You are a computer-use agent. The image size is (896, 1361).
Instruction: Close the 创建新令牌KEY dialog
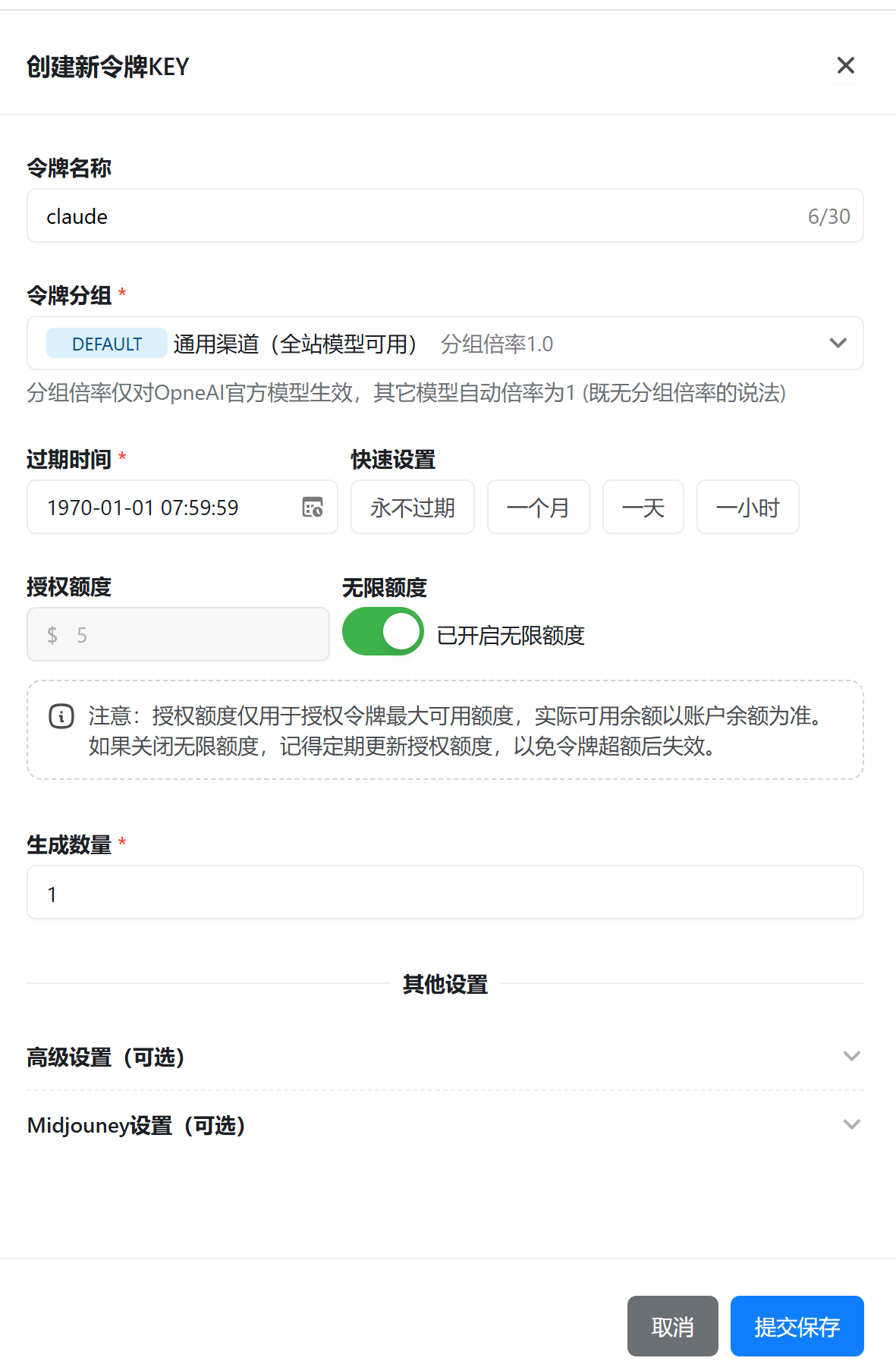[845, 66]
